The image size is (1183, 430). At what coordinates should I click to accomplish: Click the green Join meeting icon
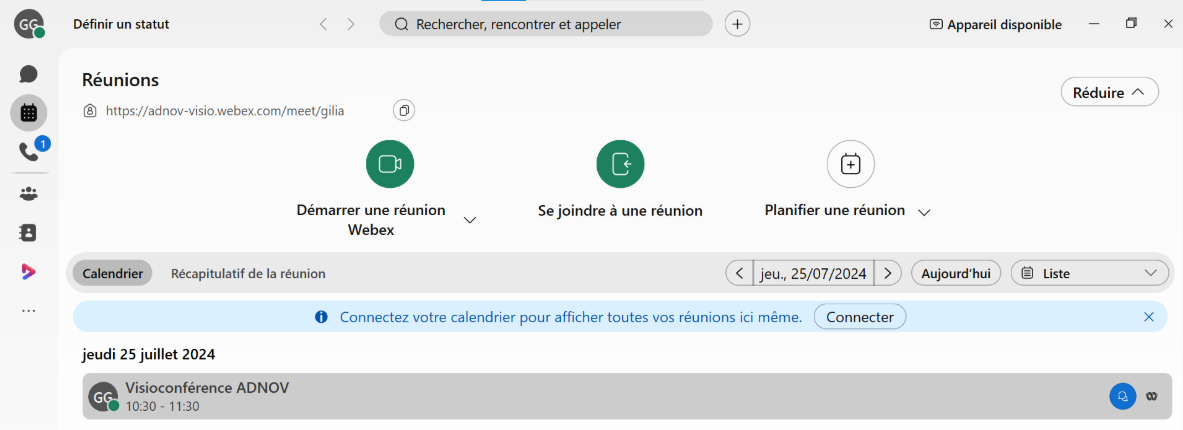click(620, 164)
